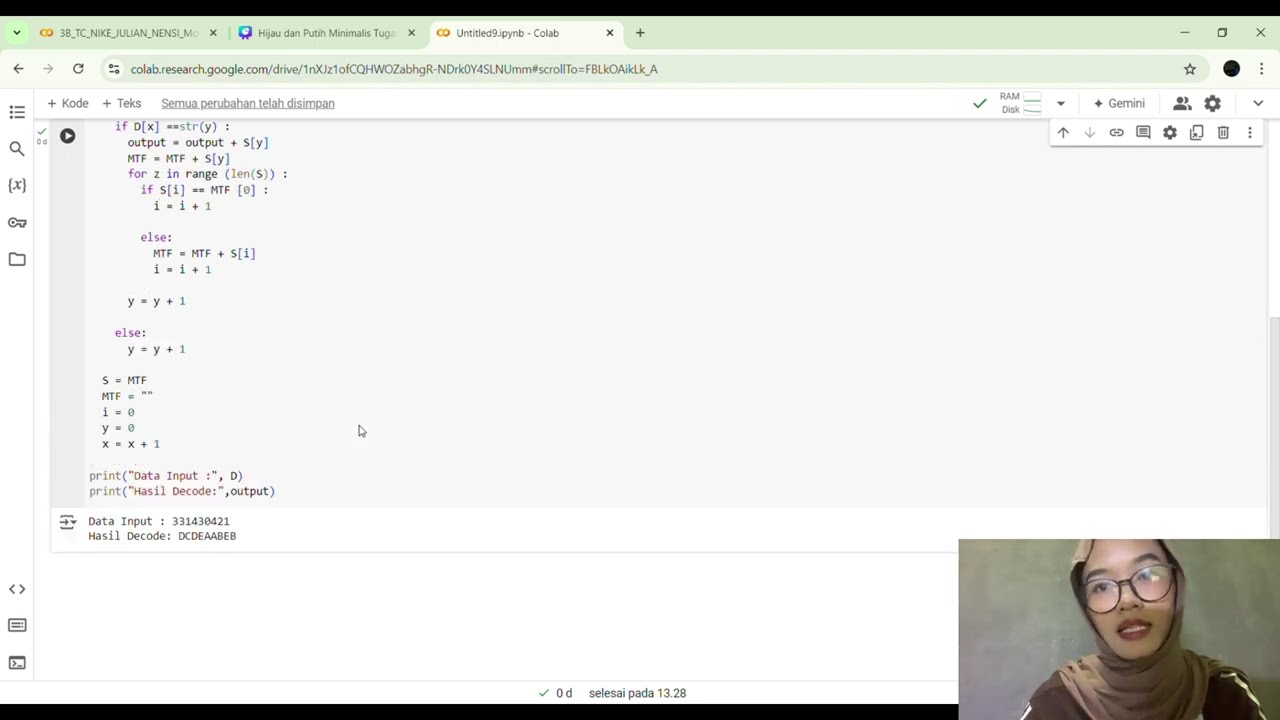This screenshot has height=720, width=1280.
Task: Go back in browser
Action: click(x=19, y=69)
